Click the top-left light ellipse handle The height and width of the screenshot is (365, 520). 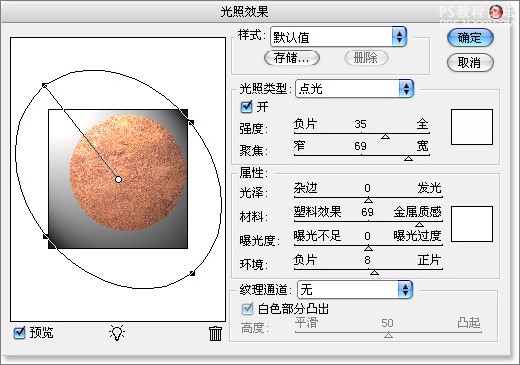44,86
